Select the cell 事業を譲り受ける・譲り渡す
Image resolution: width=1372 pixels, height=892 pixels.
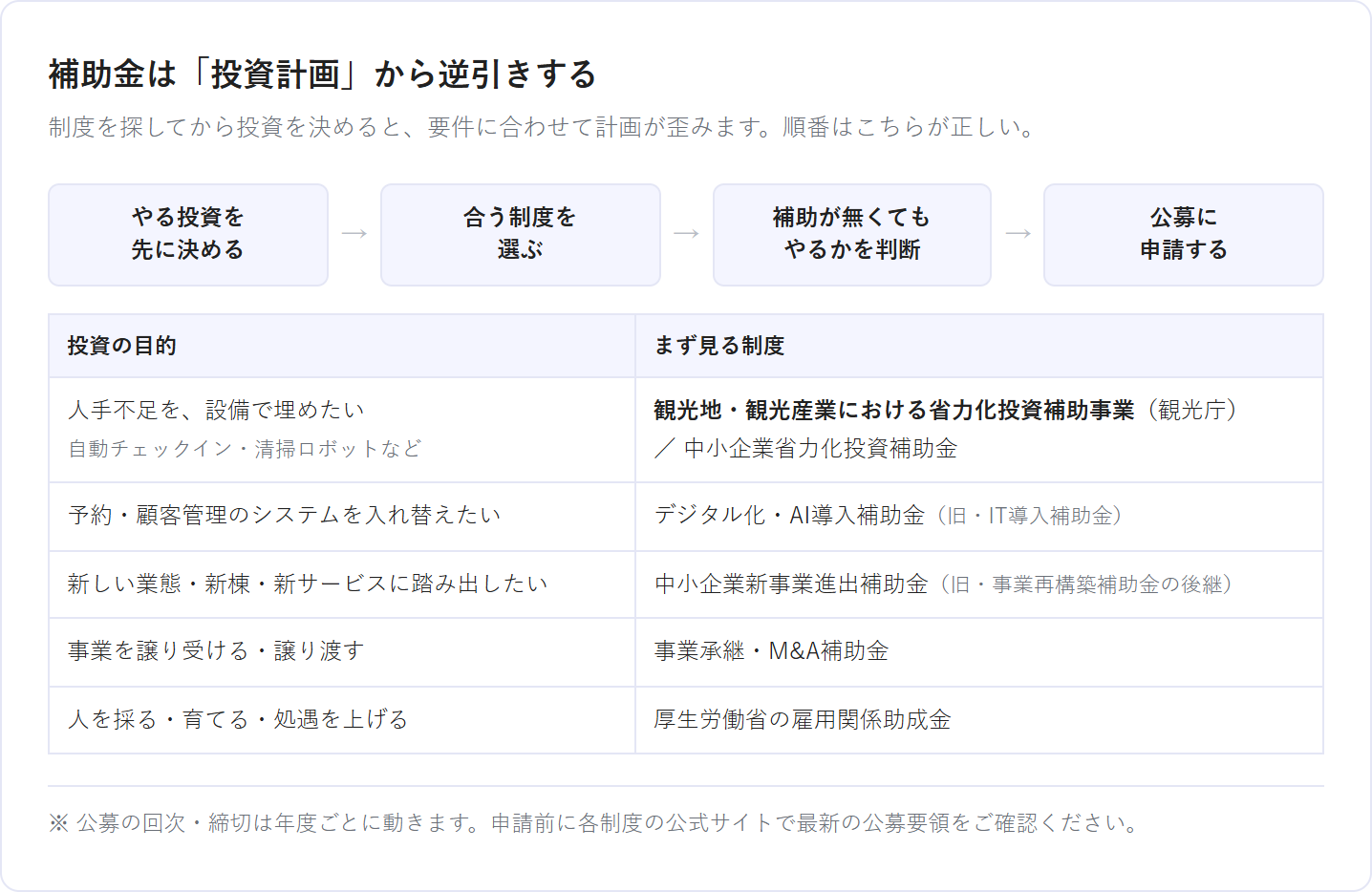342,652
